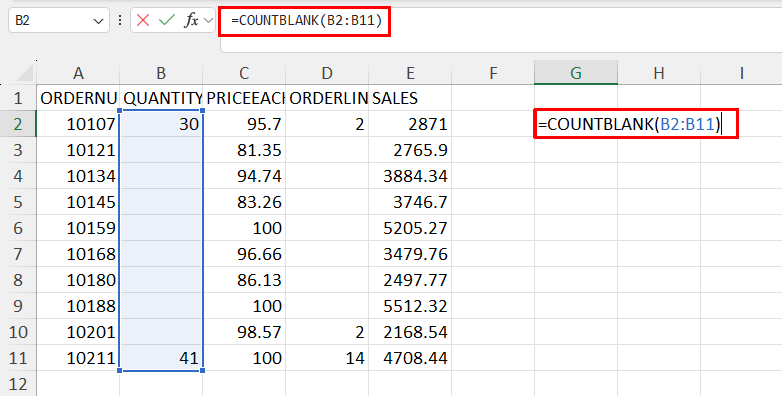Select row 7 header
This screenshot has height=396, width=782.
pyautogui.click(x=18, y=253)
